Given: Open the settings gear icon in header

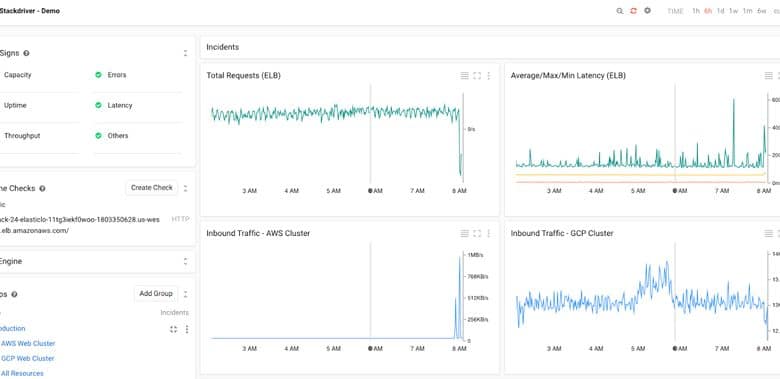Looking at the screenshot, I should 647,10.
